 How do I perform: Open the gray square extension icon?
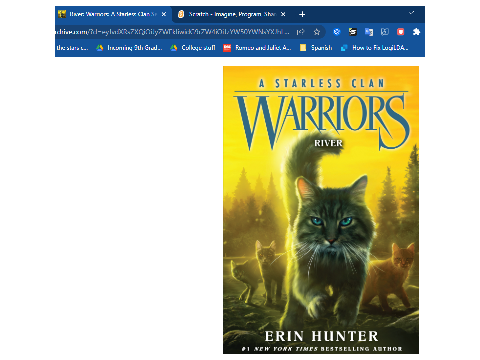point(385,32)
